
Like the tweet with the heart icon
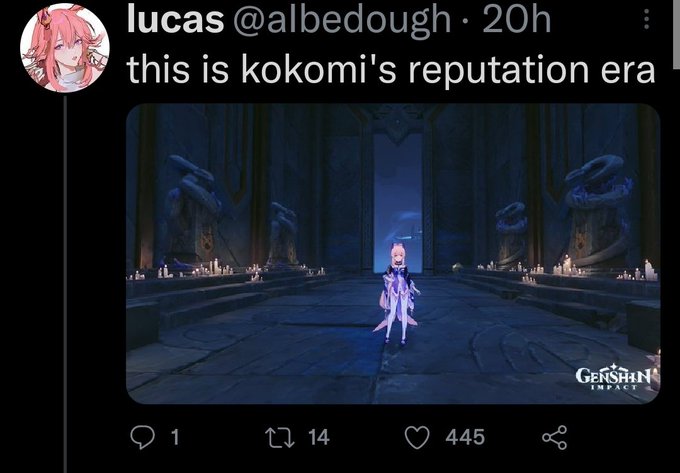point(417,437)
